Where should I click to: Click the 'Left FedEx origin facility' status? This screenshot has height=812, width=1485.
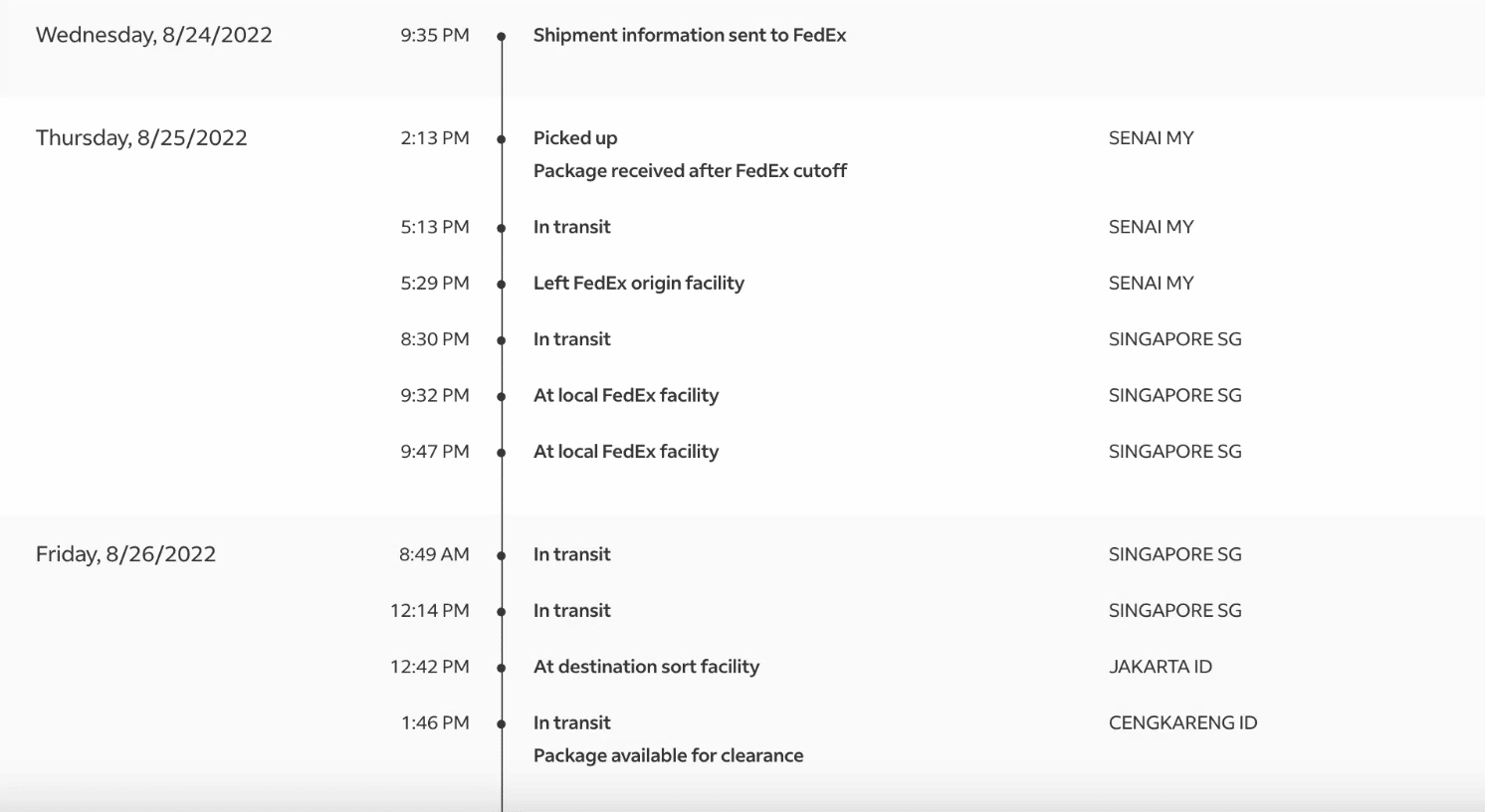638,284
